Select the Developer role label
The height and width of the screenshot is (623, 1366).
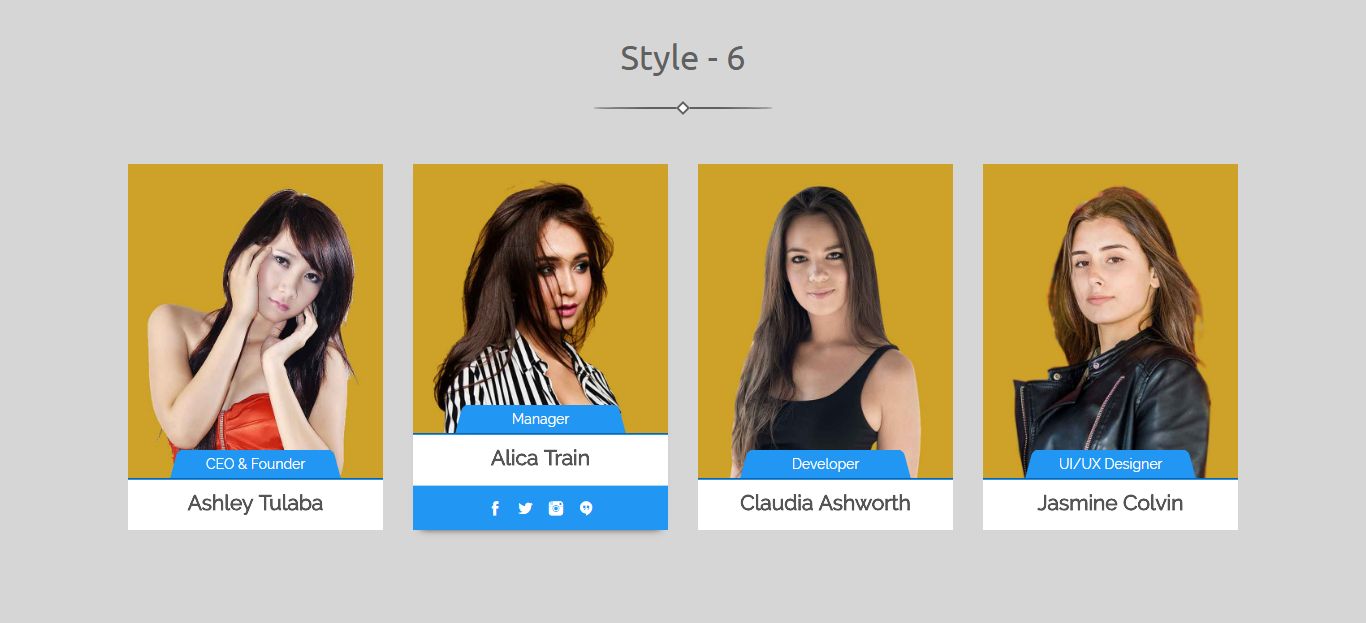(825, 464)
